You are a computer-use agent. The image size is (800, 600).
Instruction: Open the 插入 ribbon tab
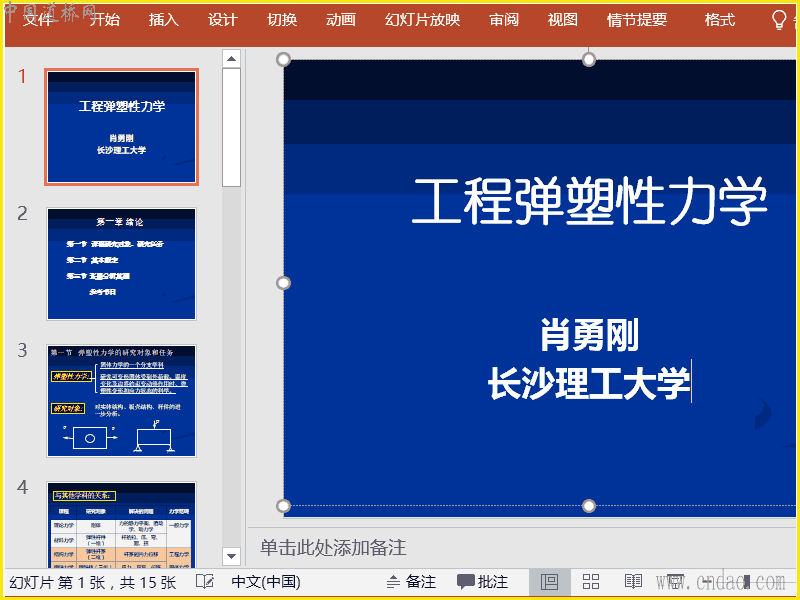coord(163,20)
